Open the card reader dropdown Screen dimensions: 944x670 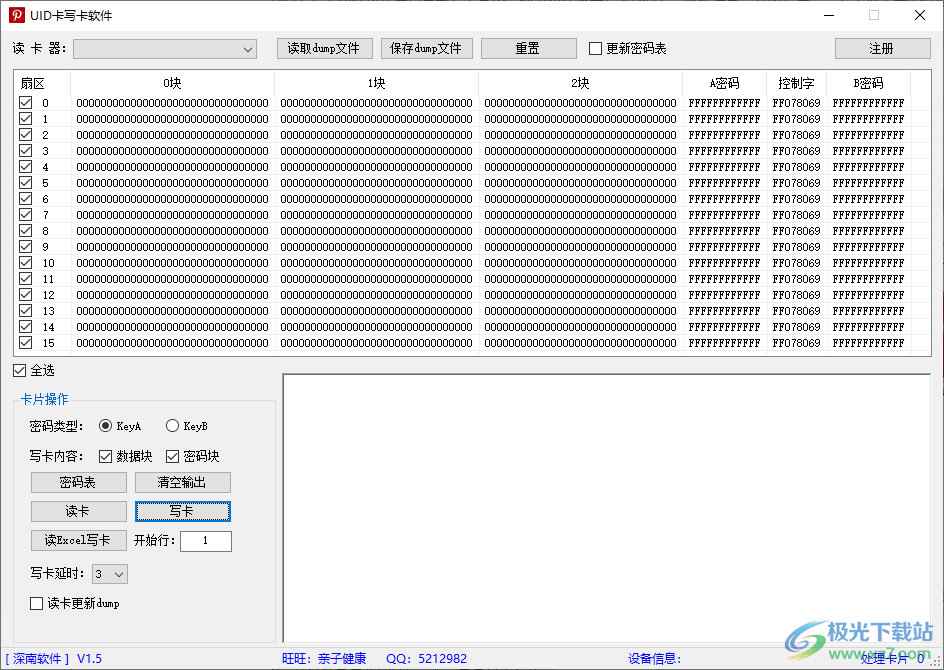tap(165, 49)
